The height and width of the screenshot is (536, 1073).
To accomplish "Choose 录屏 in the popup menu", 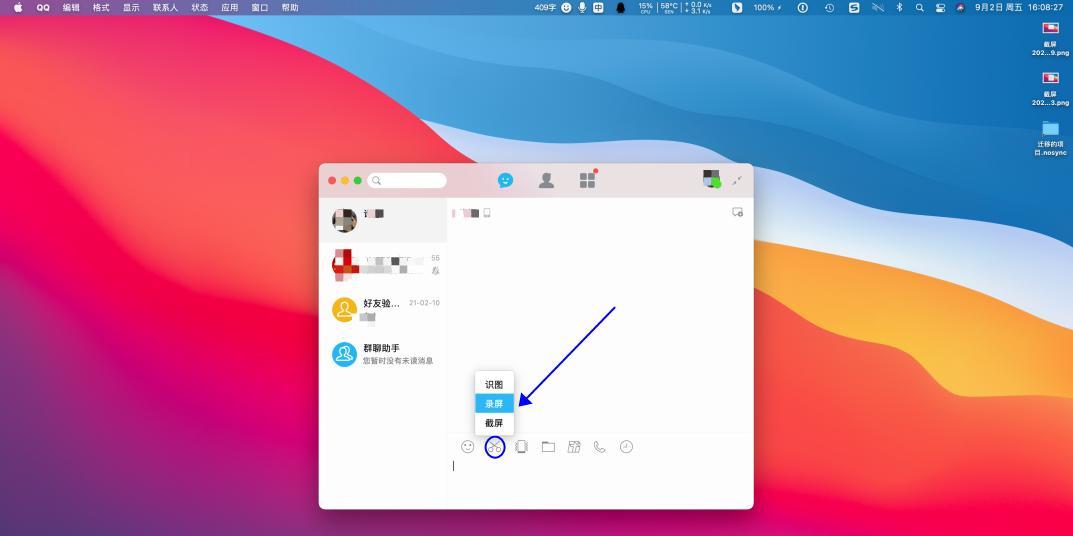I will click(494, 404).
